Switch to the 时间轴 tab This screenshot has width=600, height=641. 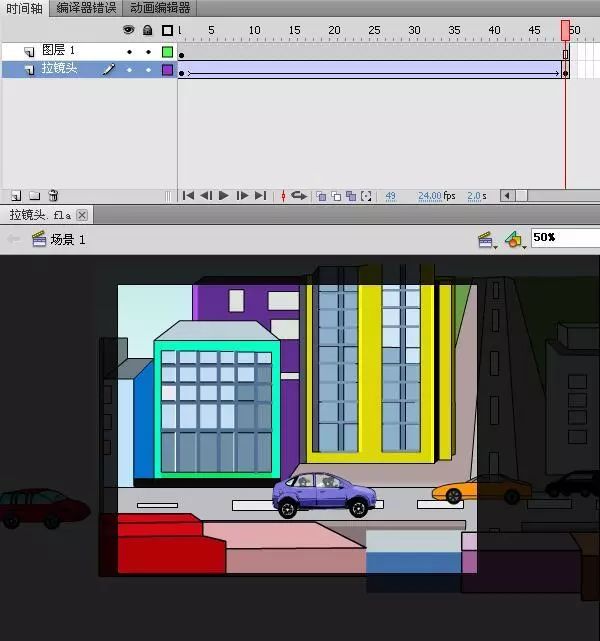tap(24, 8)
